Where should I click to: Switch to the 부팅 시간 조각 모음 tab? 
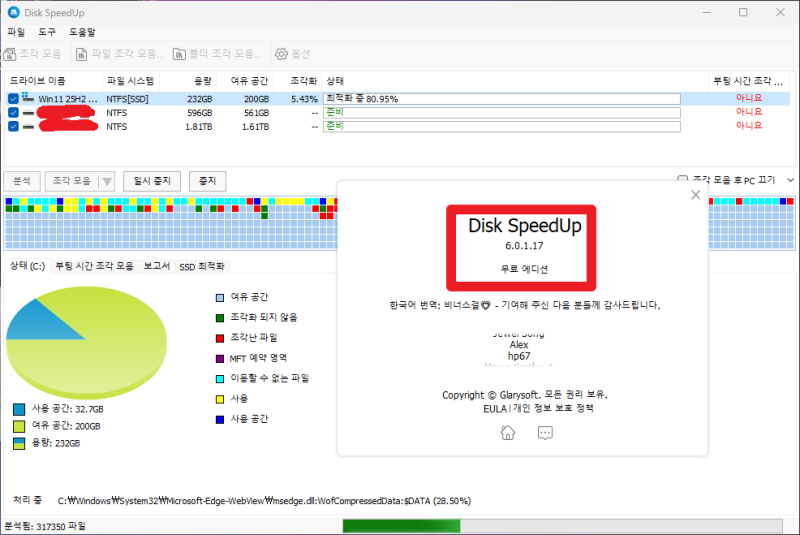(x=94, y=266)
